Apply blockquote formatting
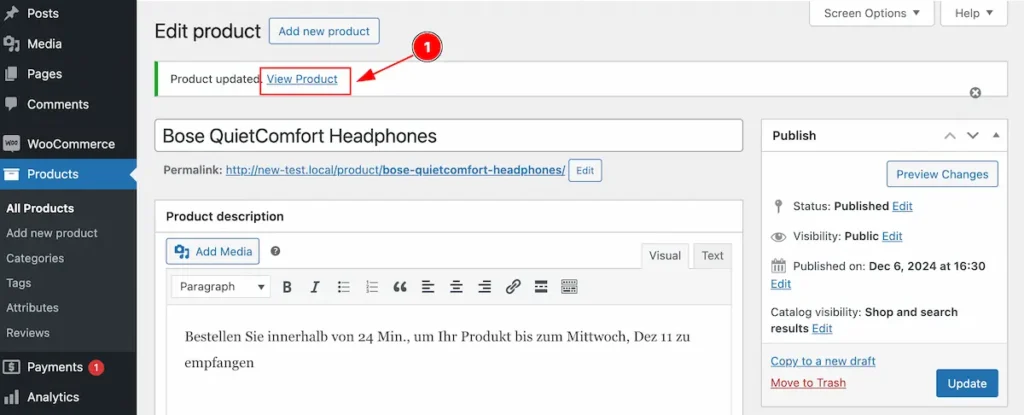Image resolution: width=1024 pixels, height=415 pixels. (x=400, y=287)
